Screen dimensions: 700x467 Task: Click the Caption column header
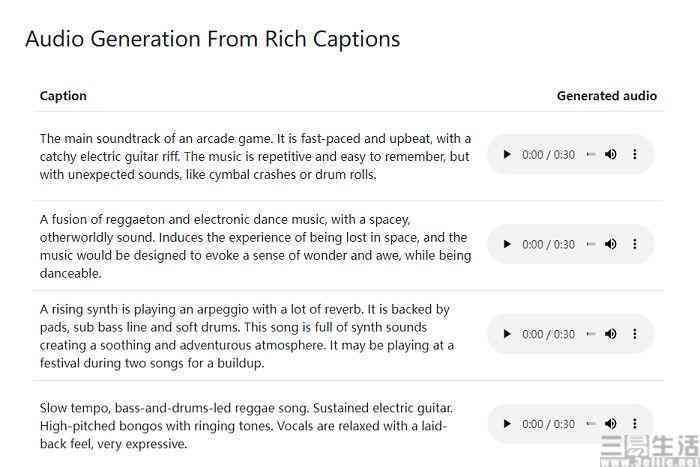(x=63, y=96)
